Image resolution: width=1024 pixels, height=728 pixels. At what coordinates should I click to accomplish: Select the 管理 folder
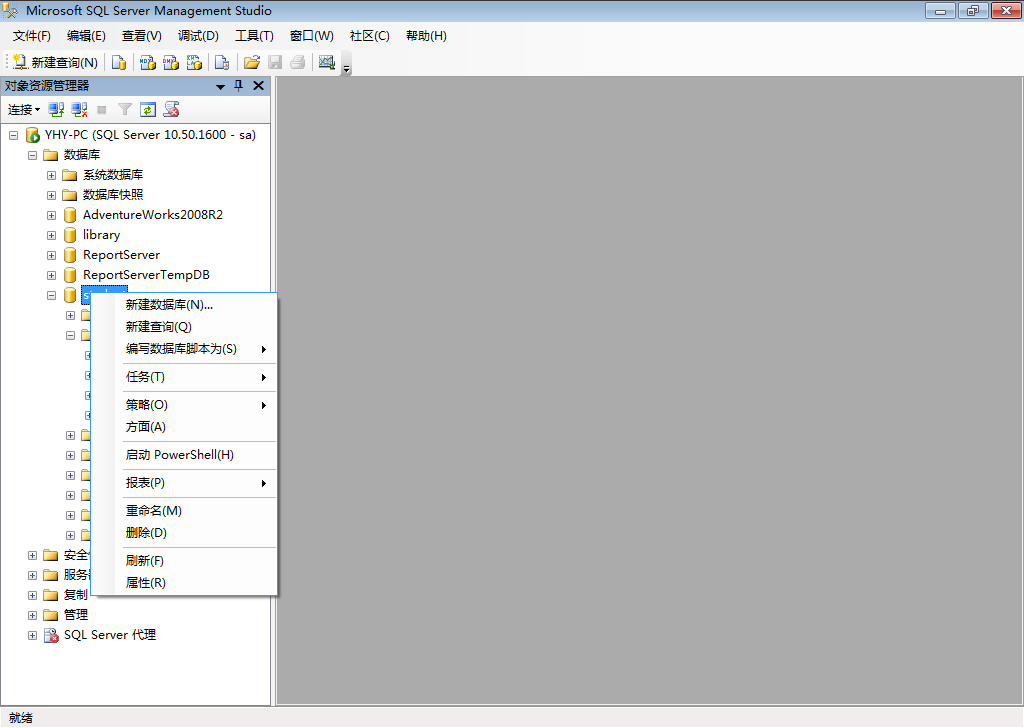(76, 615)
